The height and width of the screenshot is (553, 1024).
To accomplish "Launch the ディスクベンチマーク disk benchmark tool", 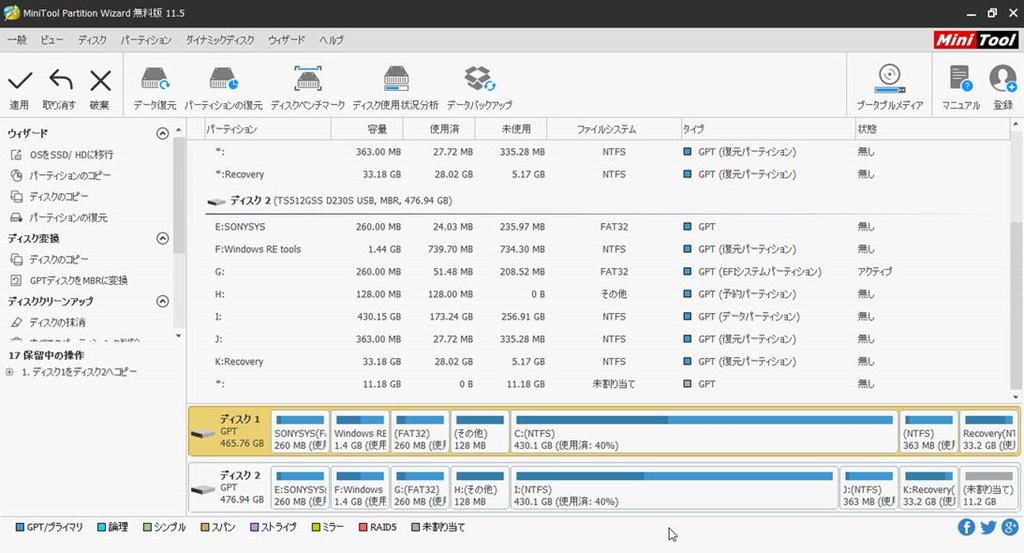I will 307,81.
